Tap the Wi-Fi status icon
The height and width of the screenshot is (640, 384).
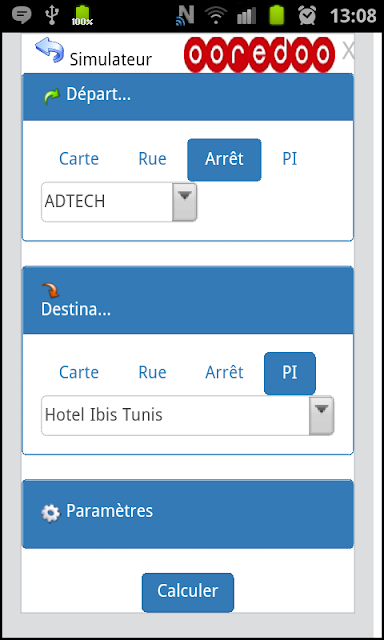click(x=215, y=16)
